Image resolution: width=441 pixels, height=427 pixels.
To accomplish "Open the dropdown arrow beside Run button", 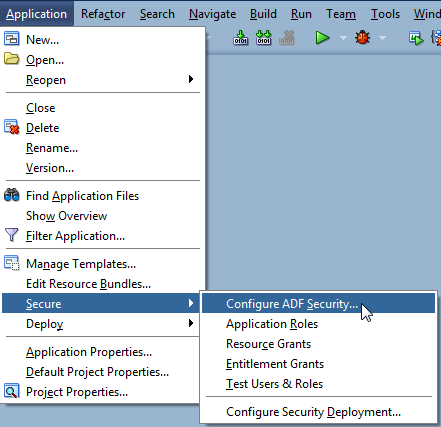I will tap(343, 38).
